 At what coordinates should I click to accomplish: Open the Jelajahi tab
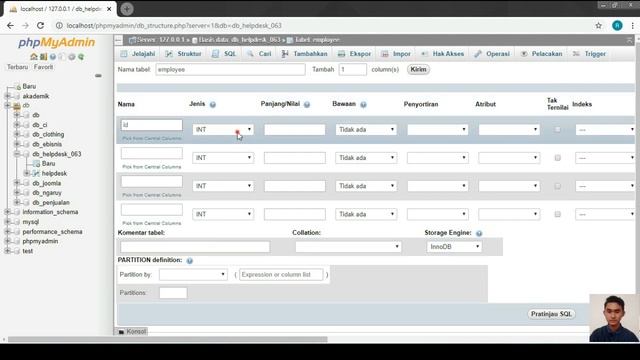coord(138,54)
